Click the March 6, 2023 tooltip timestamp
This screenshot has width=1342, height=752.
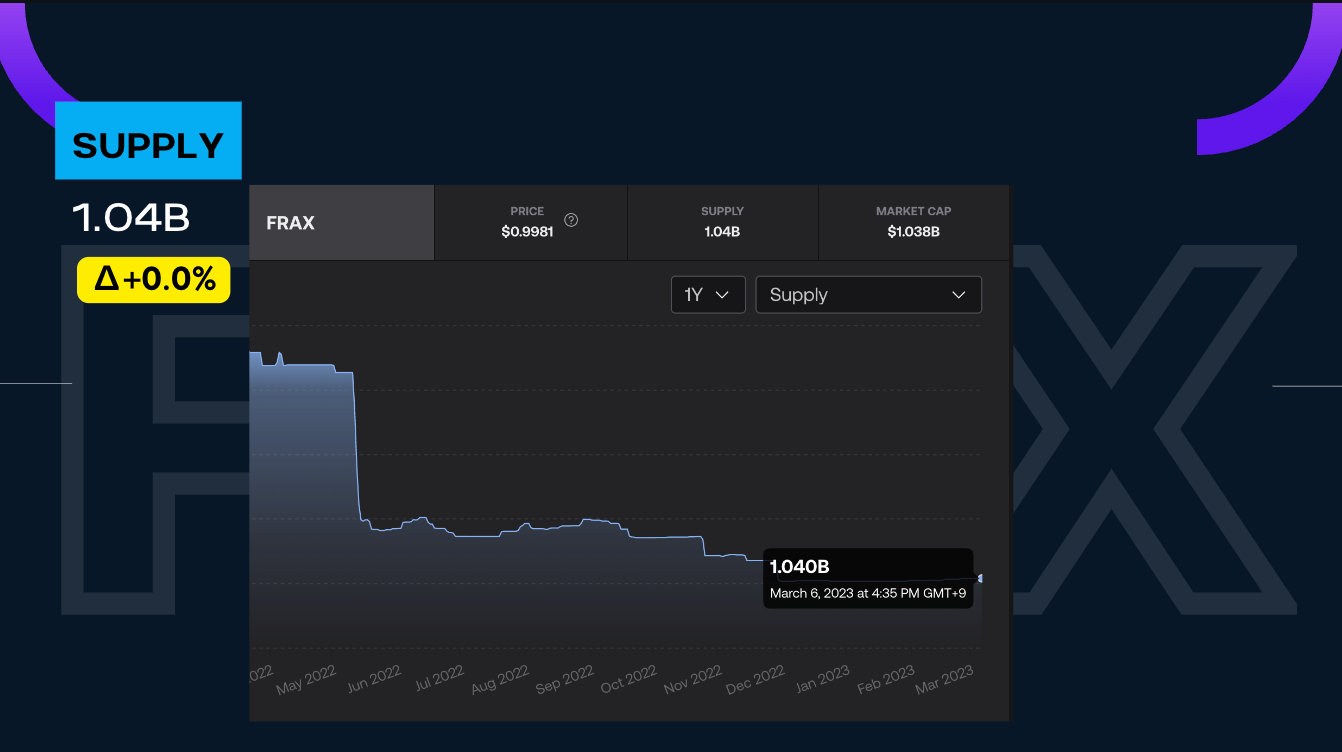(868, 594)
